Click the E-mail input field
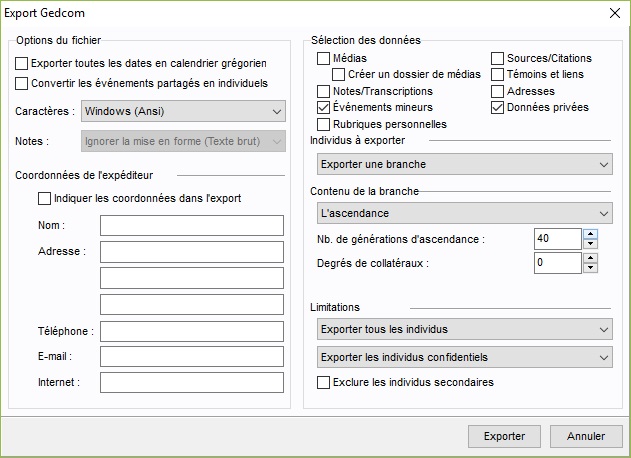The image size is (631, 458). pos(192,357)
